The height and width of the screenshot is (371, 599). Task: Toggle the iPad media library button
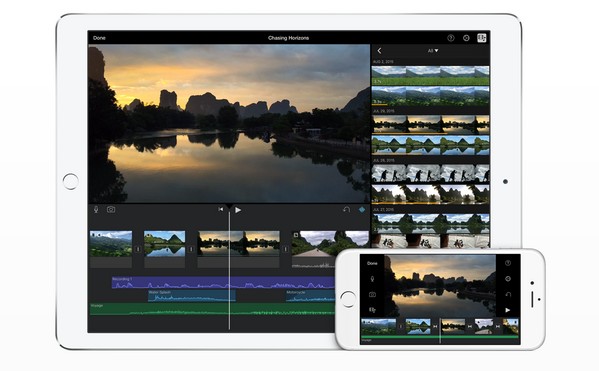(x=481, y=38)
